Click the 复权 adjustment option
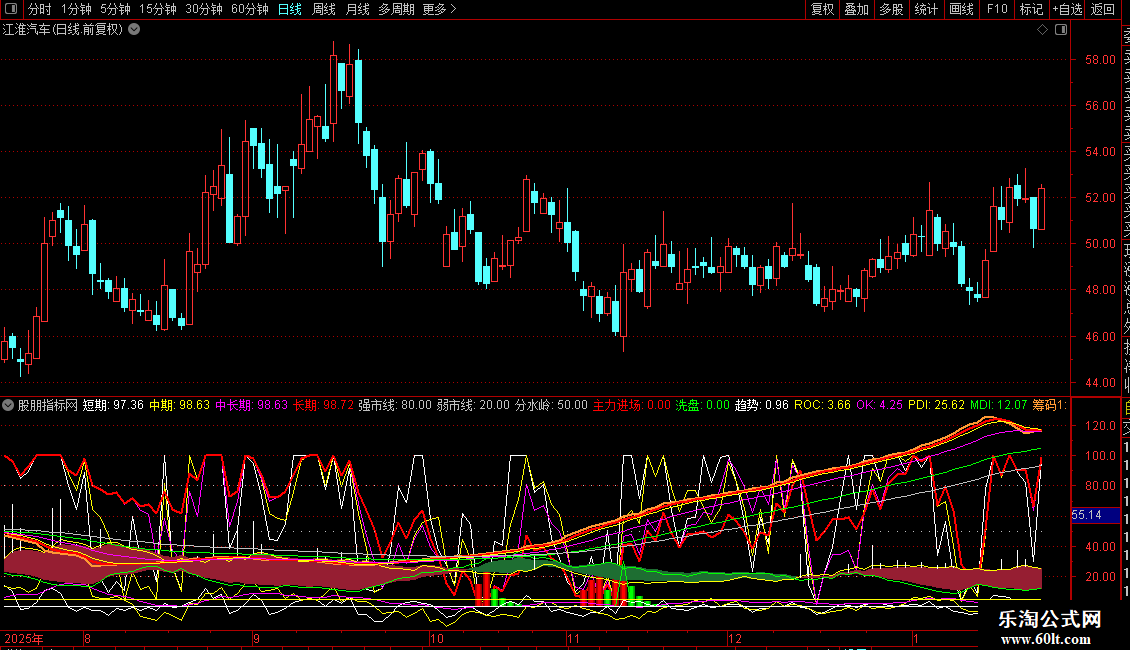 coord(822,9)
